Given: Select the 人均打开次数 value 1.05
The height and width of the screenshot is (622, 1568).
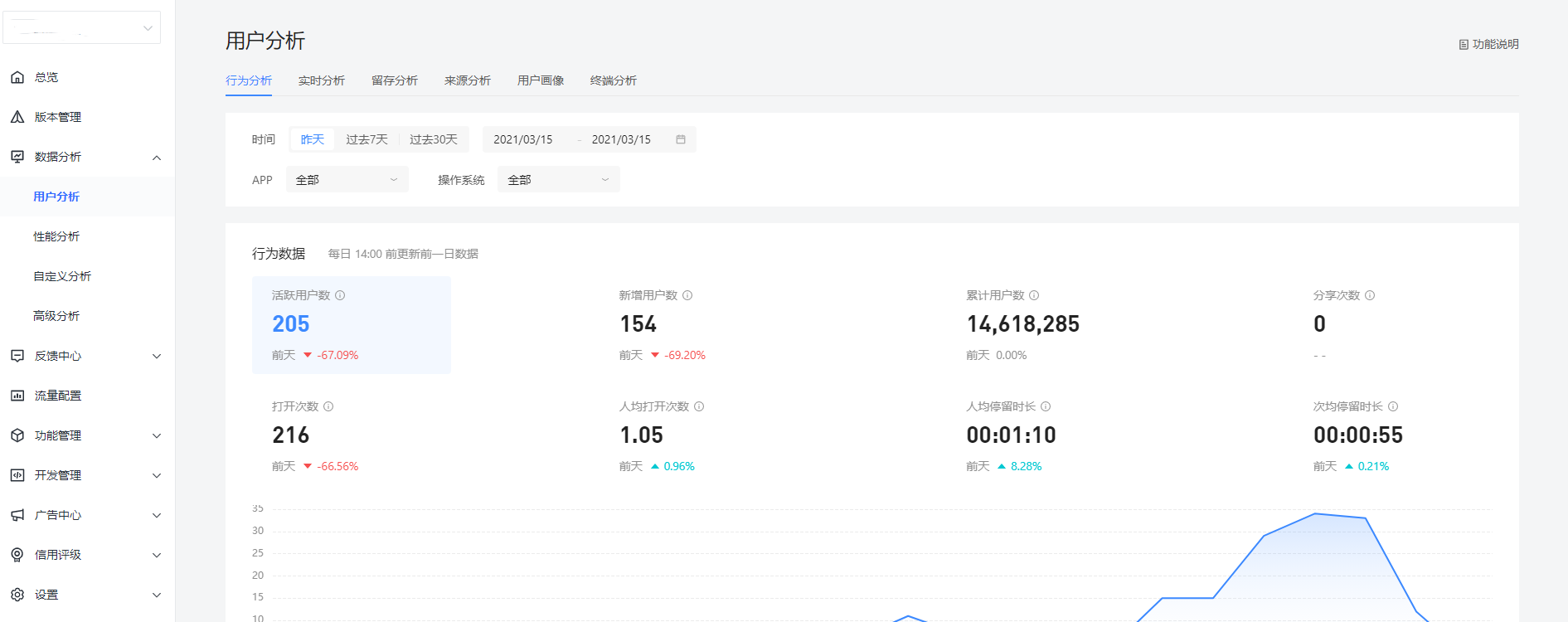Looking at the screenshot, I should pos(642,435).
